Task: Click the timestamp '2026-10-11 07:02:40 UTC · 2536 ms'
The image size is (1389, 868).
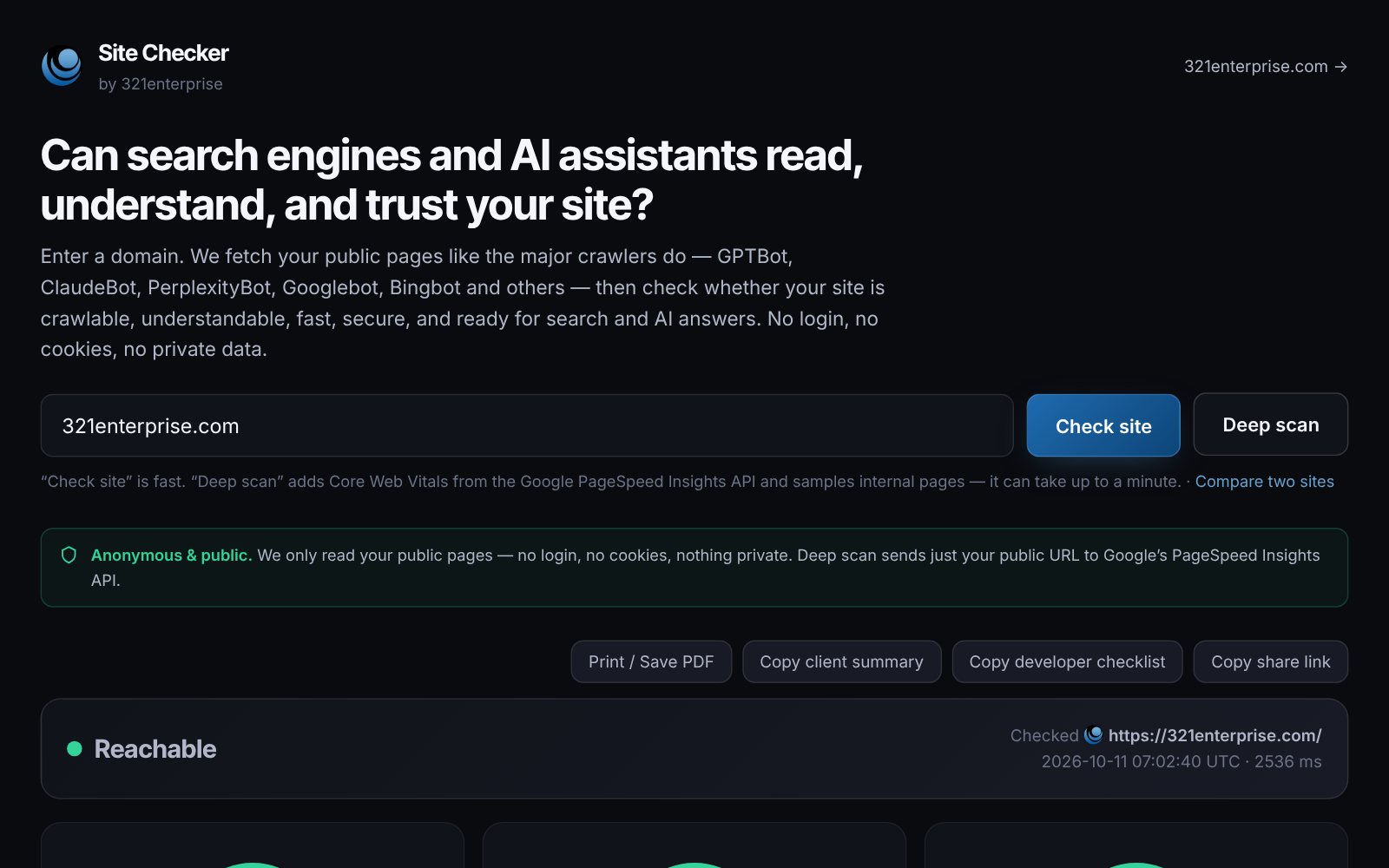Action: [x=1182, y=761]
